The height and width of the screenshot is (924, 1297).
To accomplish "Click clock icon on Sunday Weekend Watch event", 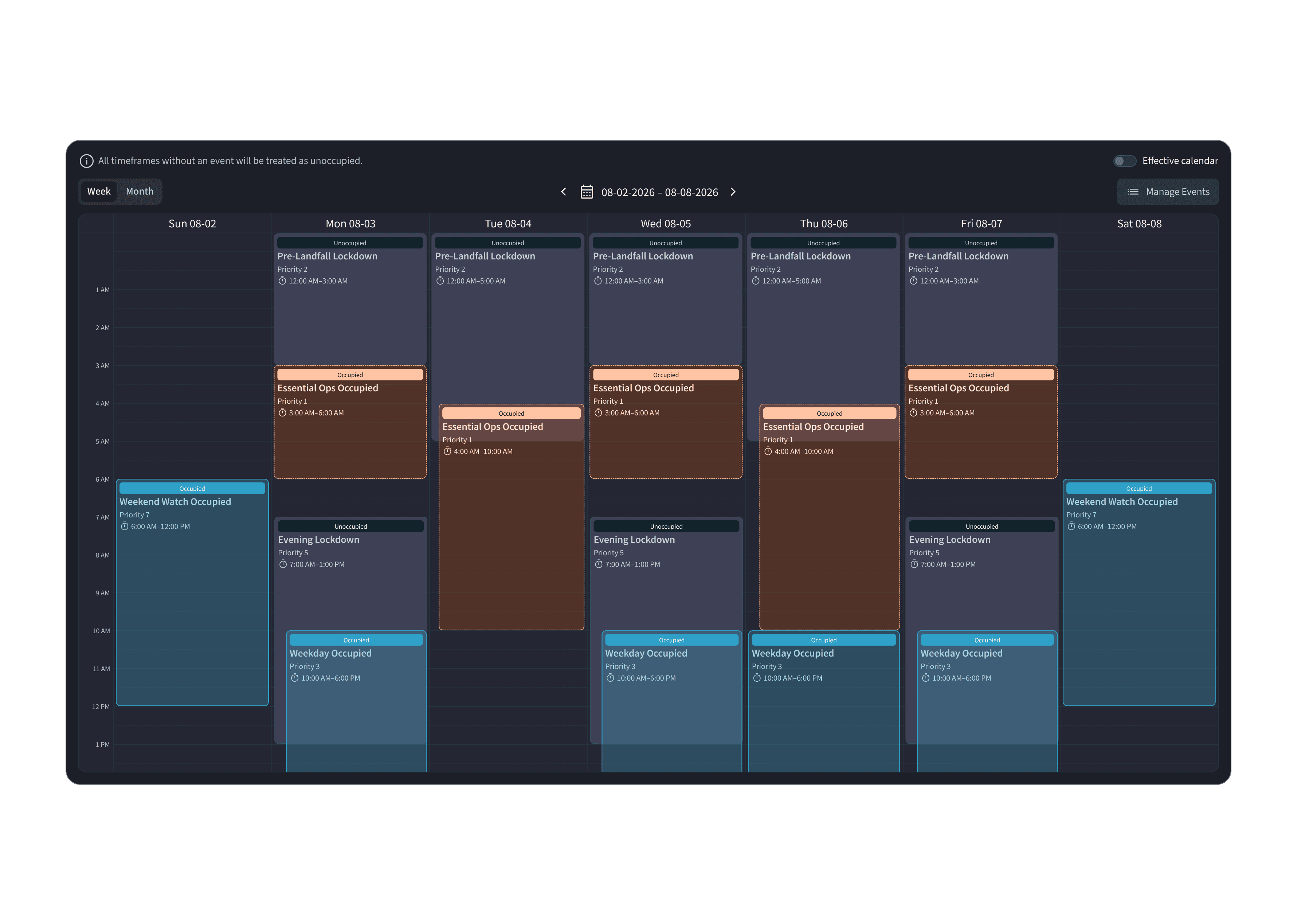I will pyautogui.click(x=125, y=526).
